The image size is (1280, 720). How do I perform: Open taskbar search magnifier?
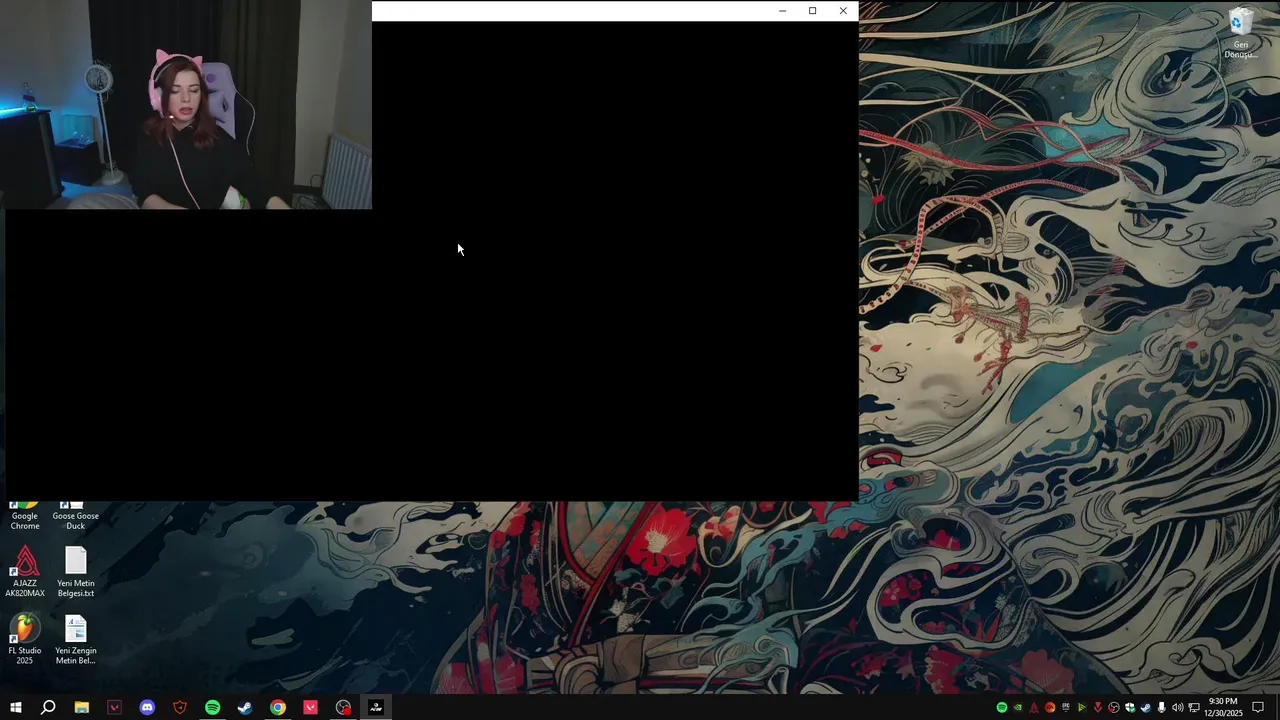pyautogui.click(x=48, y=707)
